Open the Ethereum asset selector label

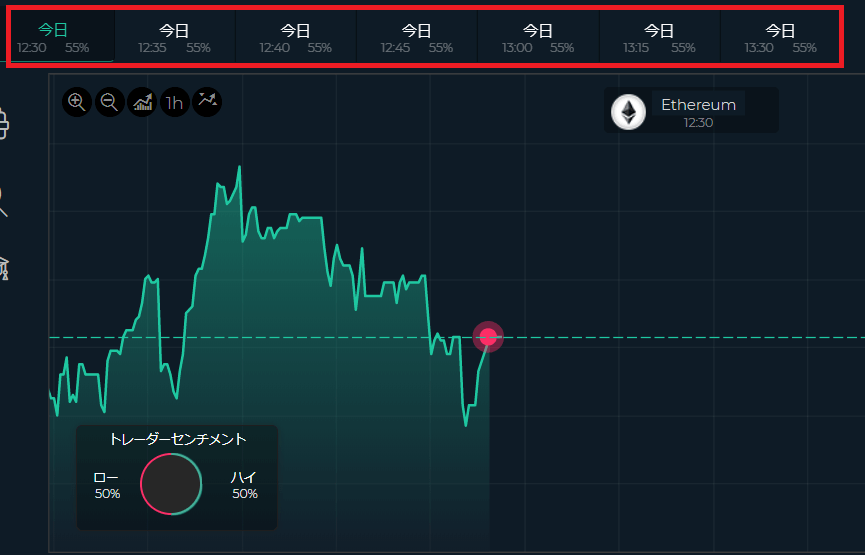[698, 105]
